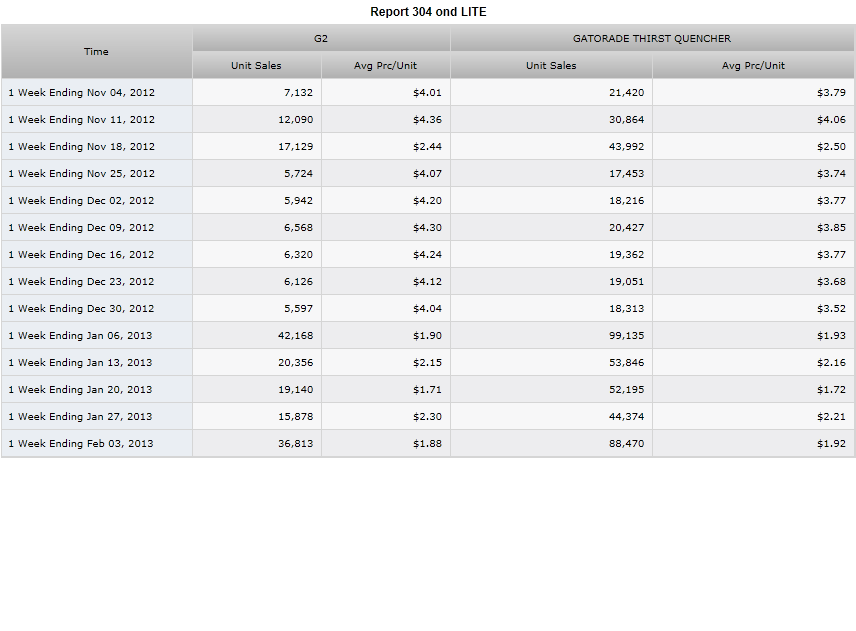Viewport: 856px width, 631px height.
Task: Click the G2 unit sales value 6,568
Action: pyautogui.click(x=298, y=227)
